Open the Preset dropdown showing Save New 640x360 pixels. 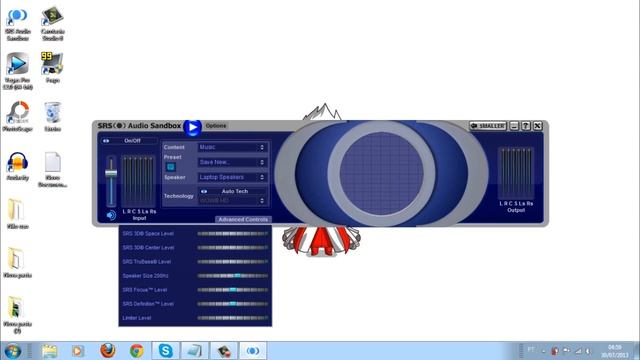pos(233,162)
